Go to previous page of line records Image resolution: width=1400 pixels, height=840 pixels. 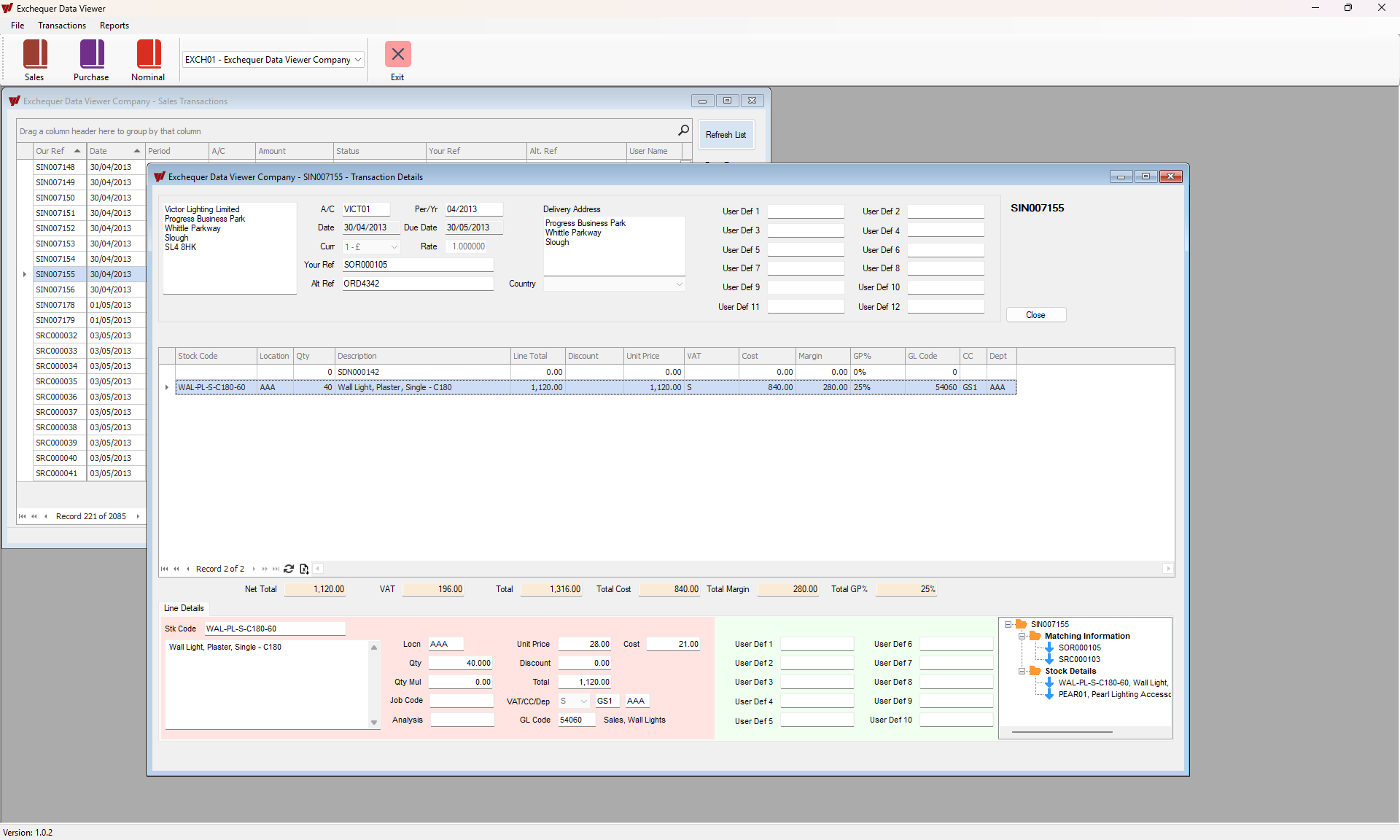coord(176,569)
